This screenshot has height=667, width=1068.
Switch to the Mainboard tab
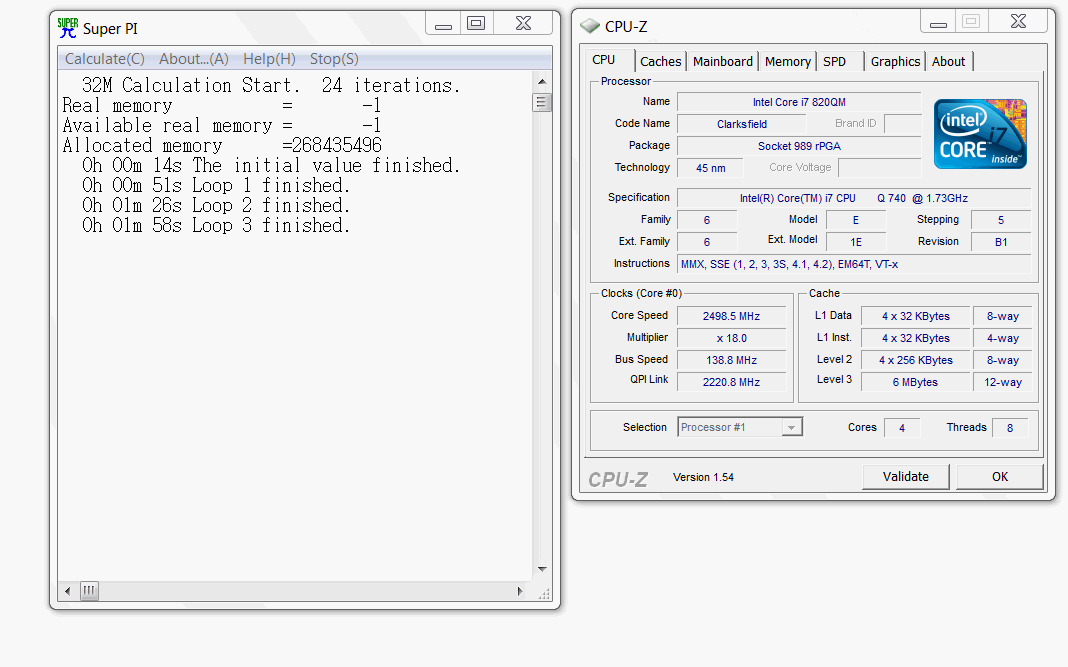[x=723, y=61]
